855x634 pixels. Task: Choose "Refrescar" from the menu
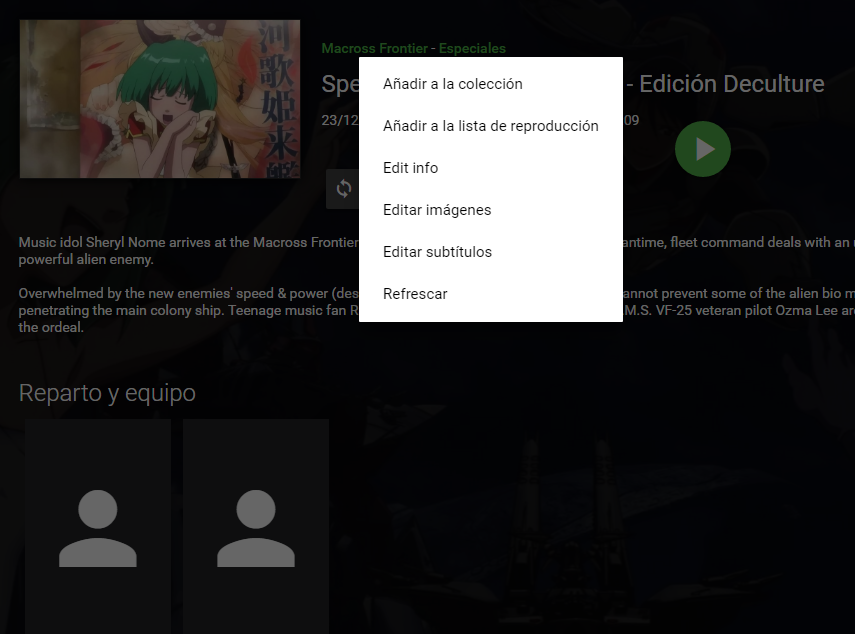coord(491,294)
